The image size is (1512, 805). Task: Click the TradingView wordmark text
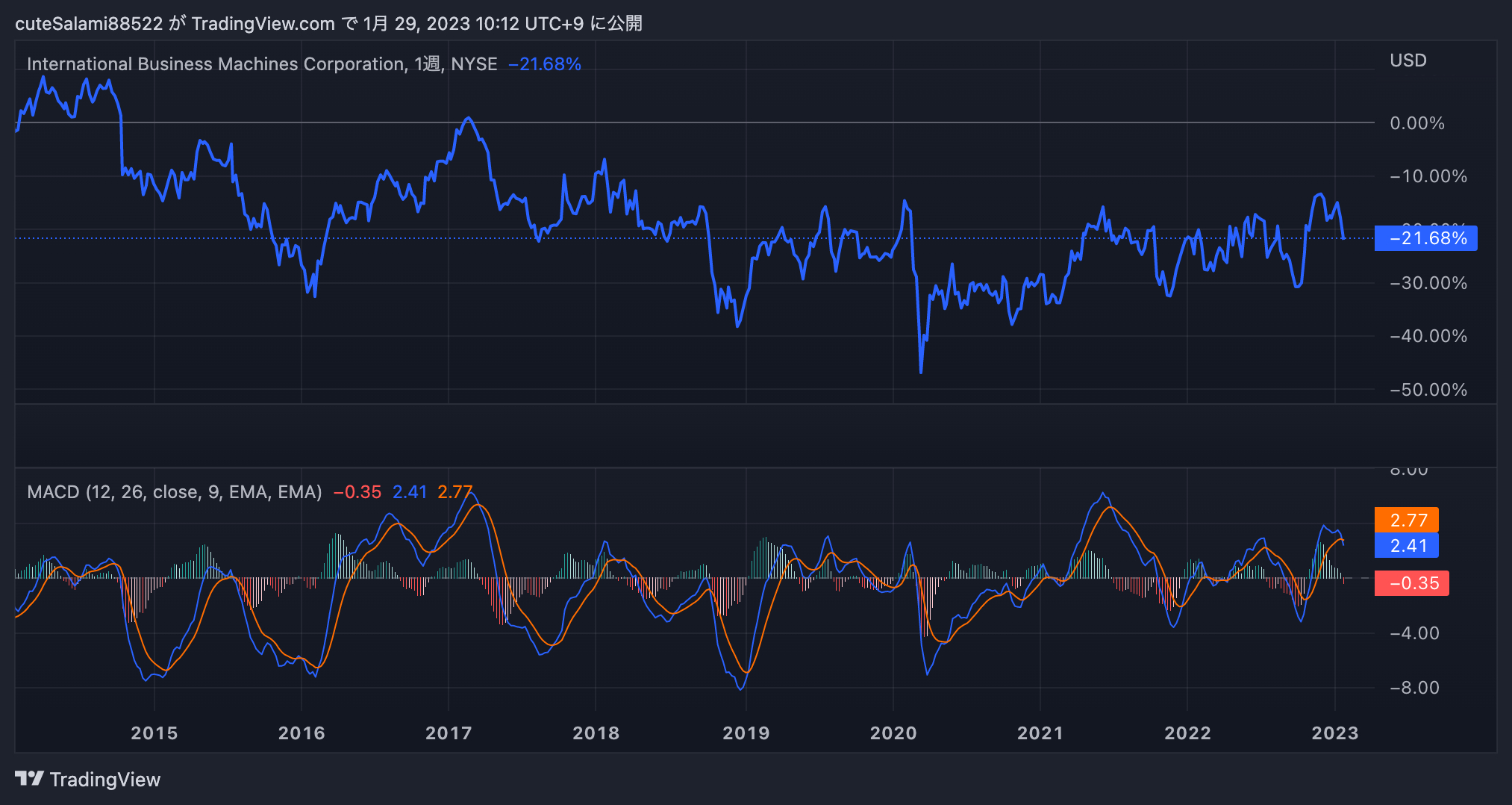click(x=104, y=780)
